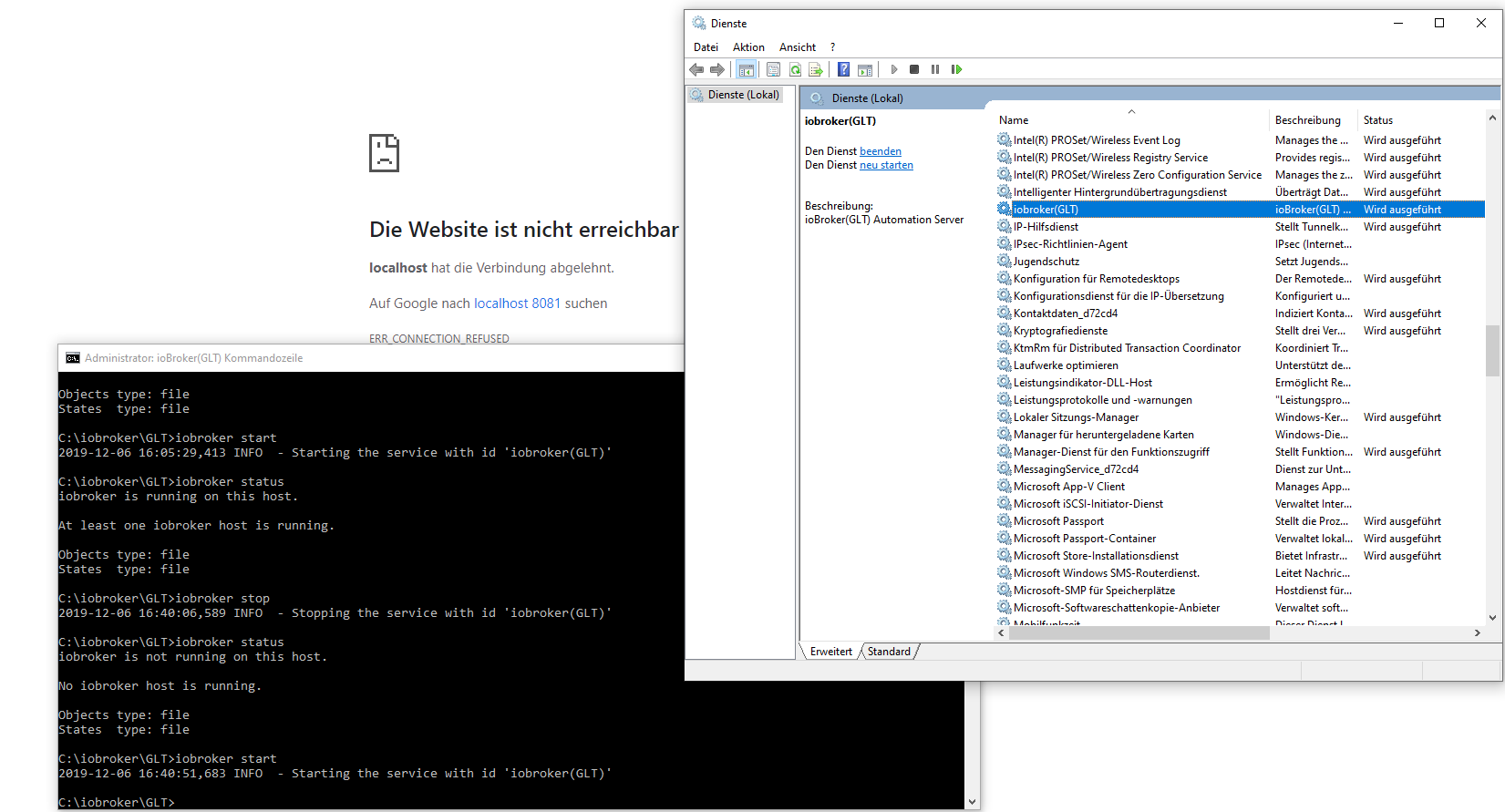
Task: Select Konfiguration für Remotedesktops service
Action: pos(1096,279)
